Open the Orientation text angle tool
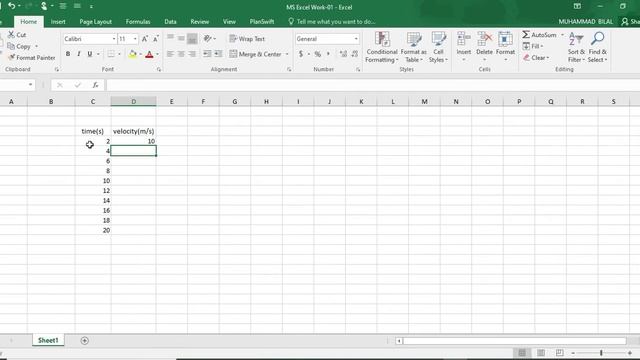 [x=208, y=39]
